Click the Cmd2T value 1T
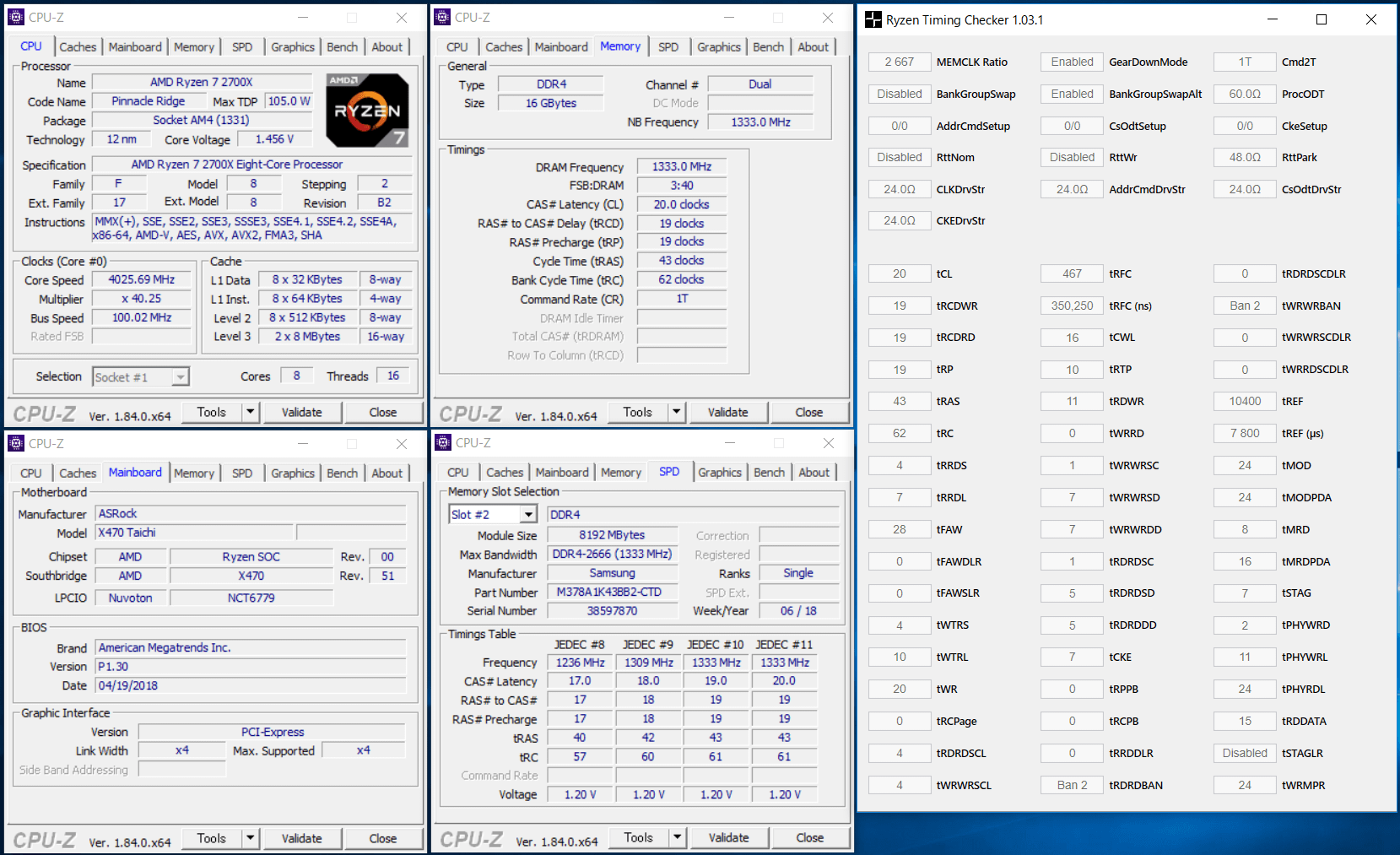 (x=1245, y=62)
